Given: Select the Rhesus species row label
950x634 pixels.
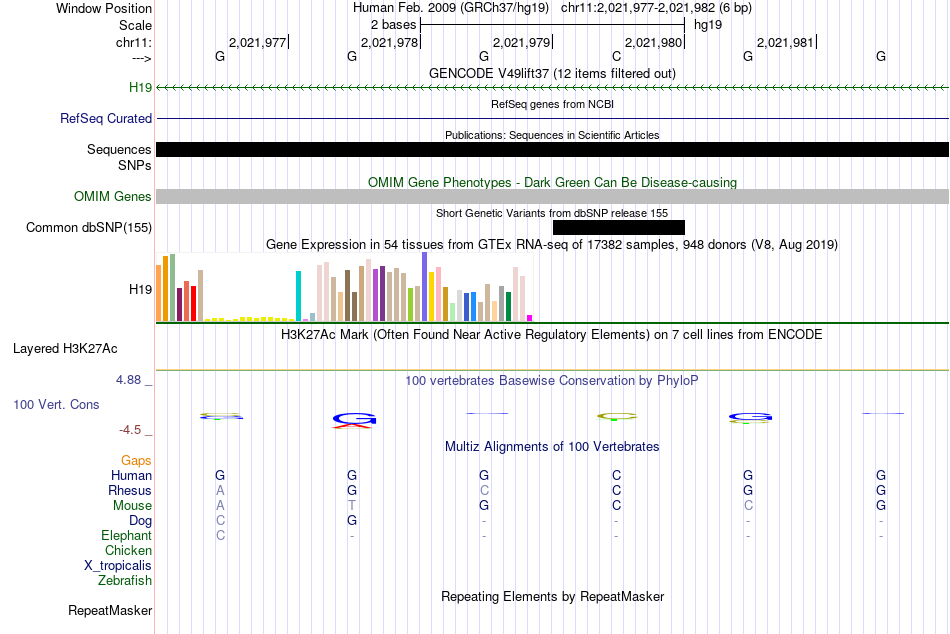Looking at the screenshot, I should click(130, 490).
